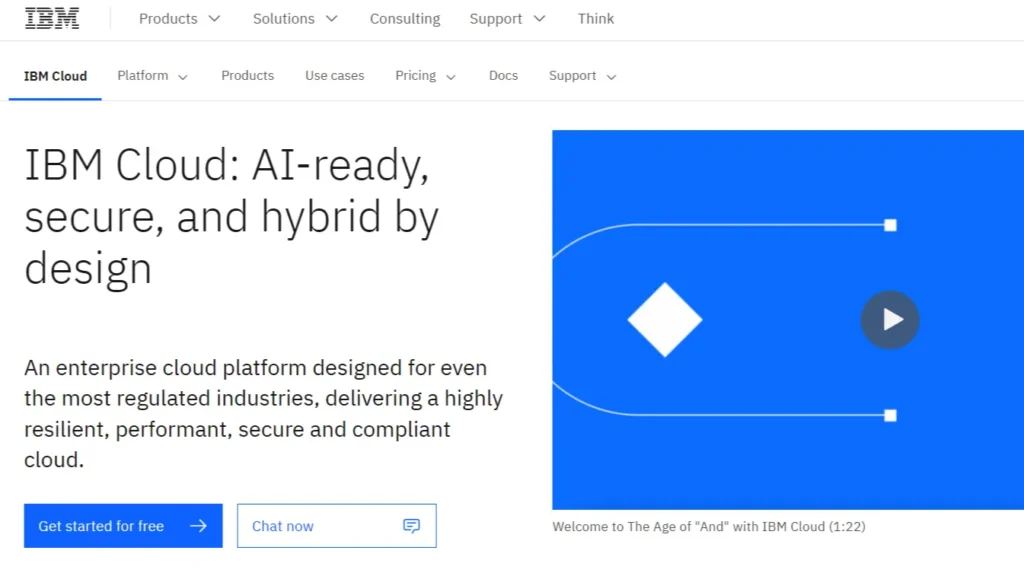Expand the IBM Cloud bar Support chevron
Image resolution: width=1024 pixels, height=576 pixels.
(x=611, y=77)
